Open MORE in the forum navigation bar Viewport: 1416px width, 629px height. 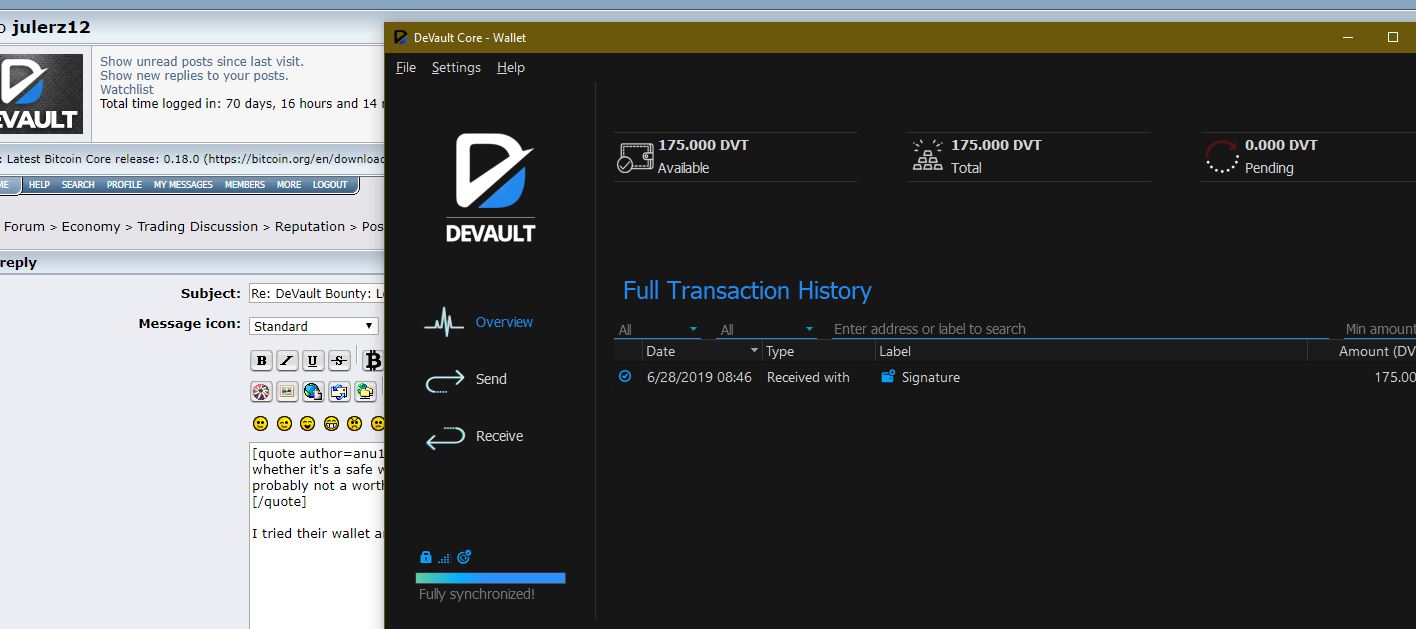(289, 185)
